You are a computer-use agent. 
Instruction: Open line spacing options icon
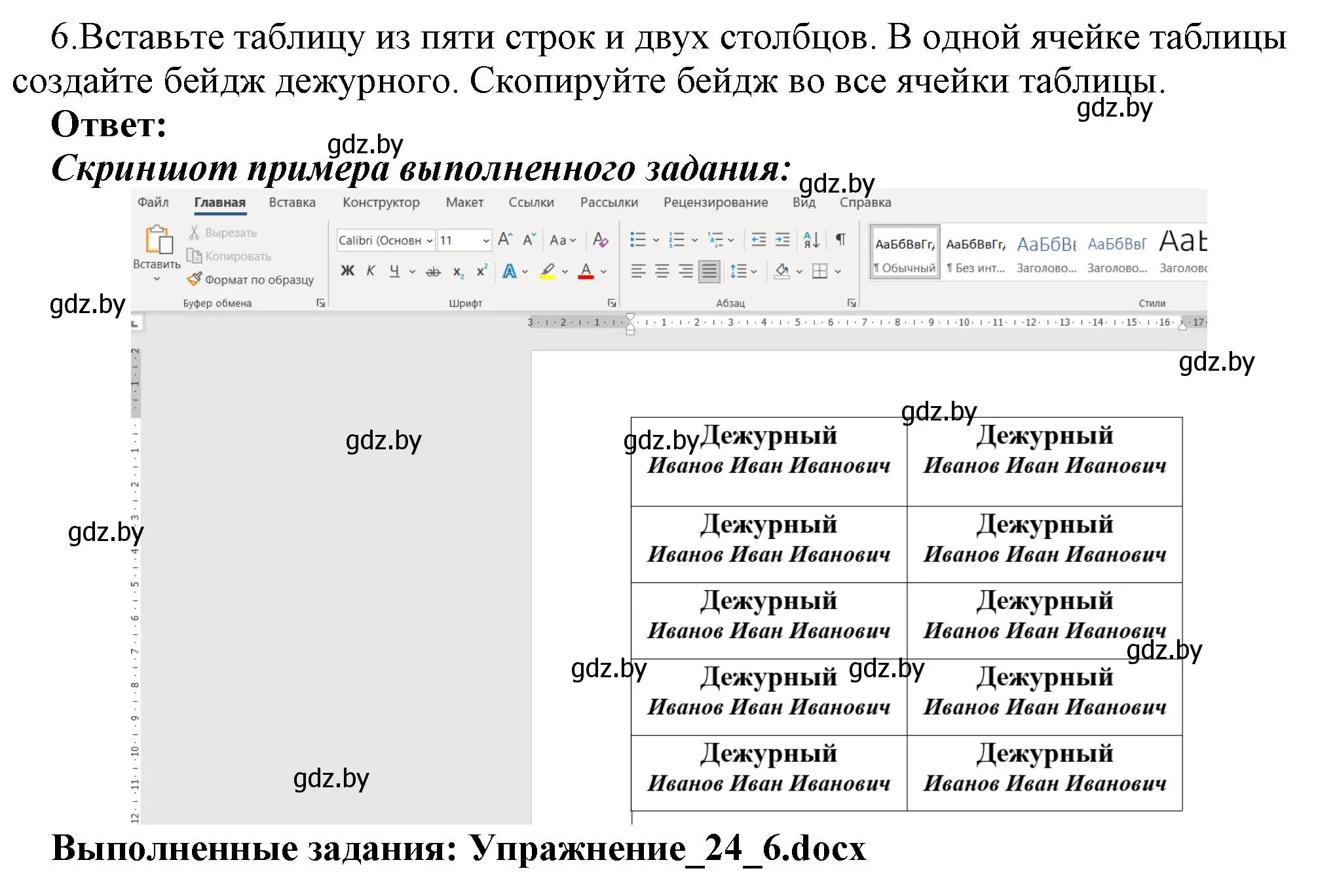pyautogui.click(x=738, y=271)
